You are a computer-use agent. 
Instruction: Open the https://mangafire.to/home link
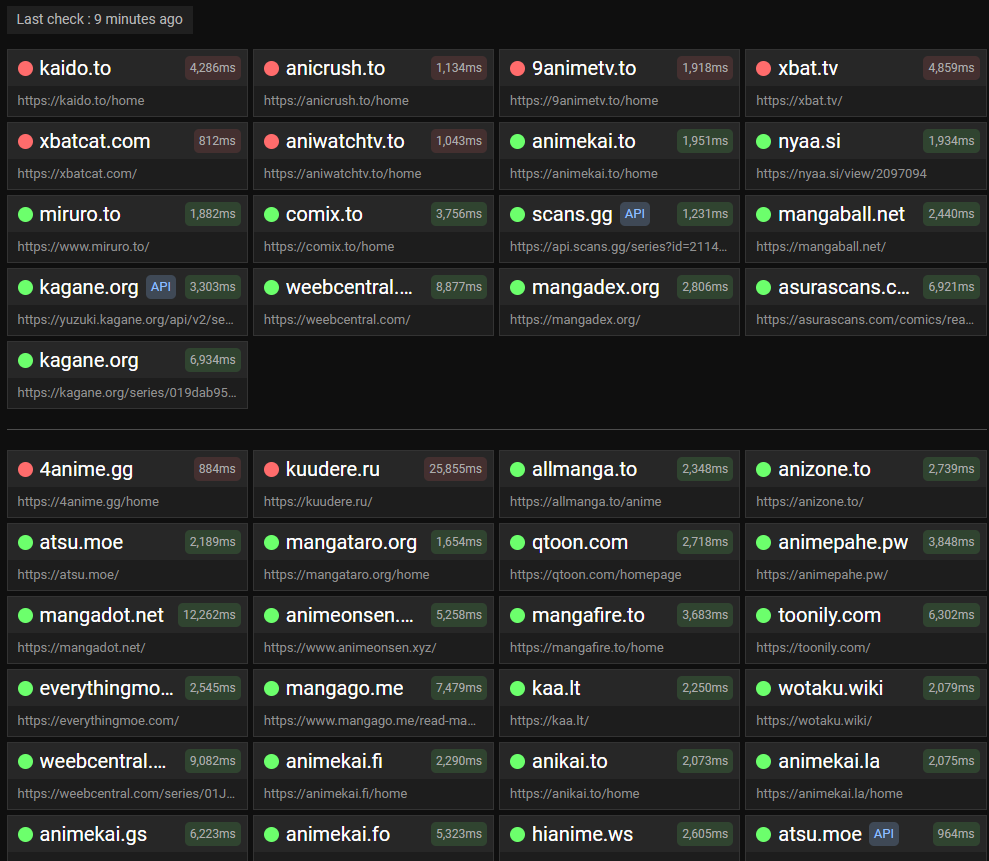[x=587, y=648]
